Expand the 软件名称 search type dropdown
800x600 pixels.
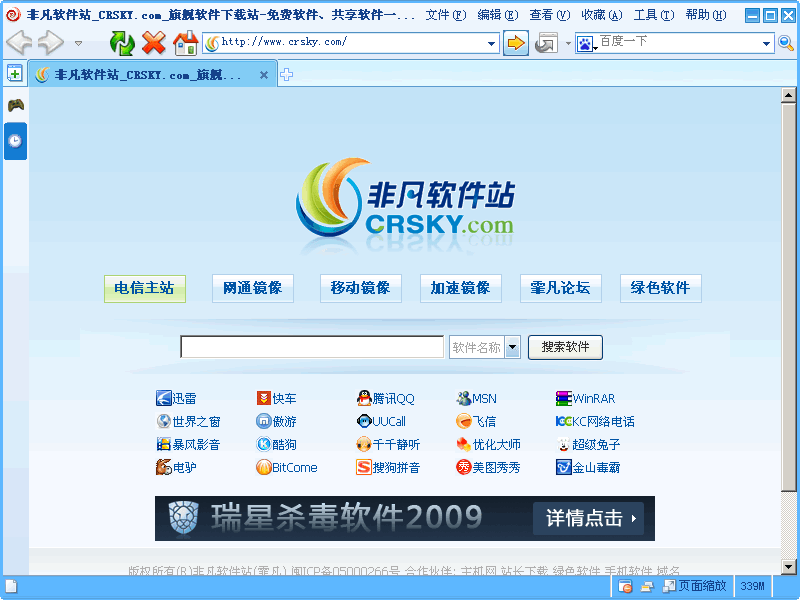[x=512, y=347]
